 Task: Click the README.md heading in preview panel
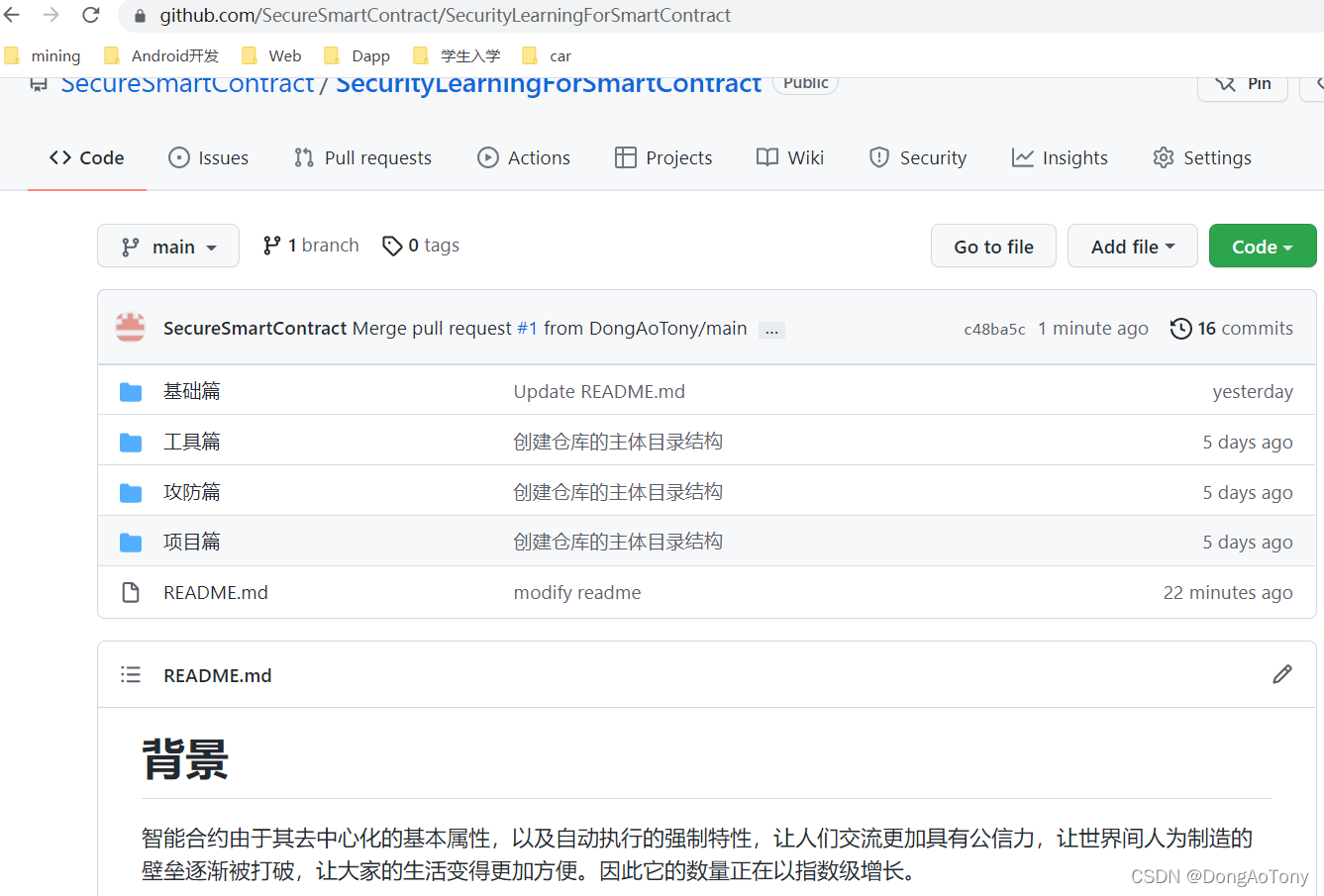click(x=218, y=675)
